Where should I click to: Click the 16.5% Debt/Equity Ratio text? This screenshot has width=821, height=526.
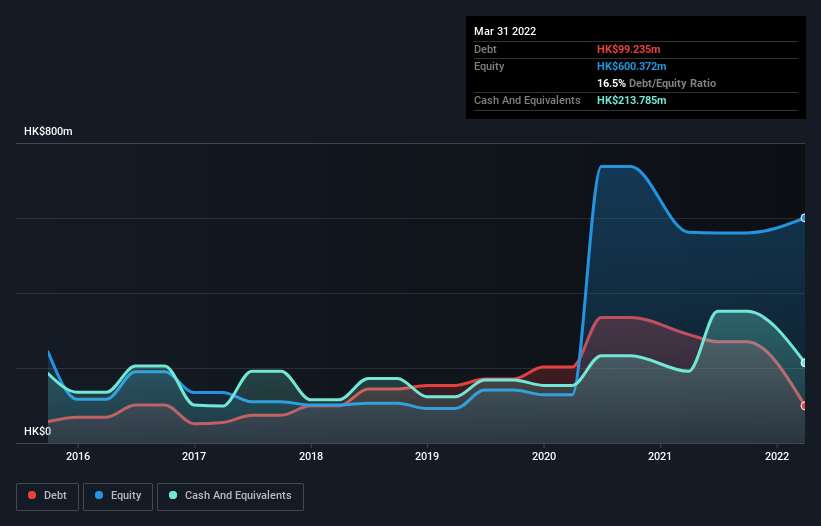(x=656, y=83)
